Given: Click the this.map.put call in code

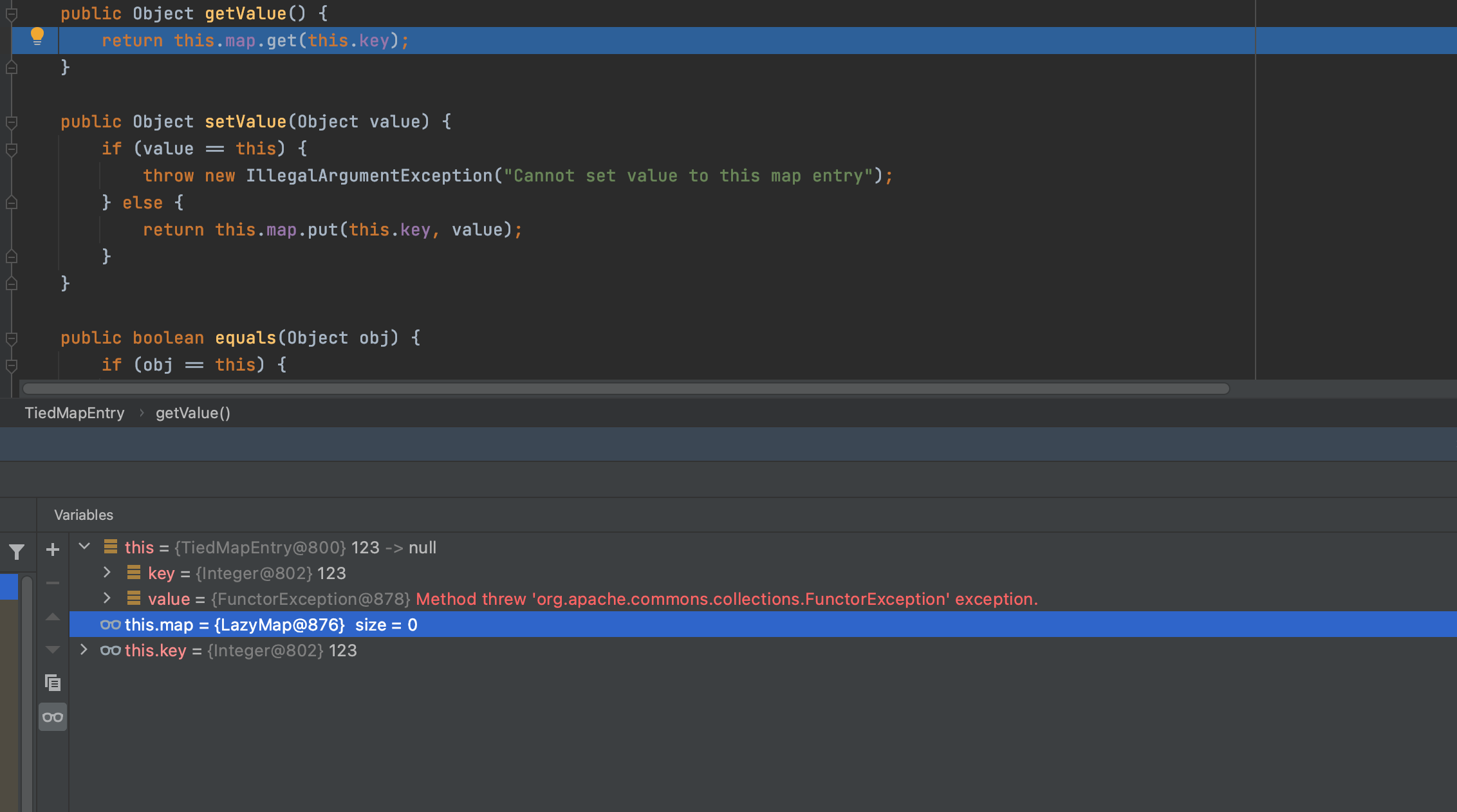Looking at the screenshot, I should pyautogui.click(x=369, y=230).
